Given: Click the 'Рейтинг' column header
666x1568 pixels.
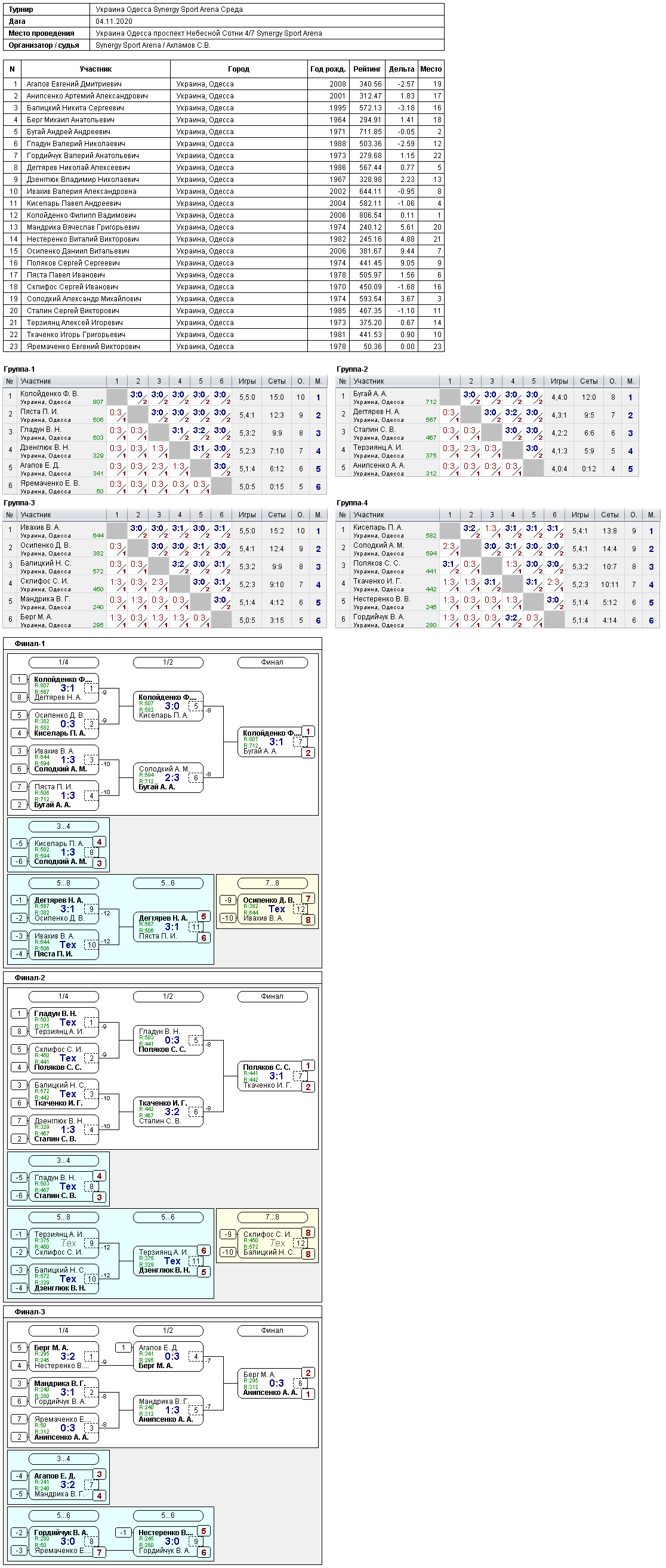Looking at the screenshot, I should coord(366,69).
